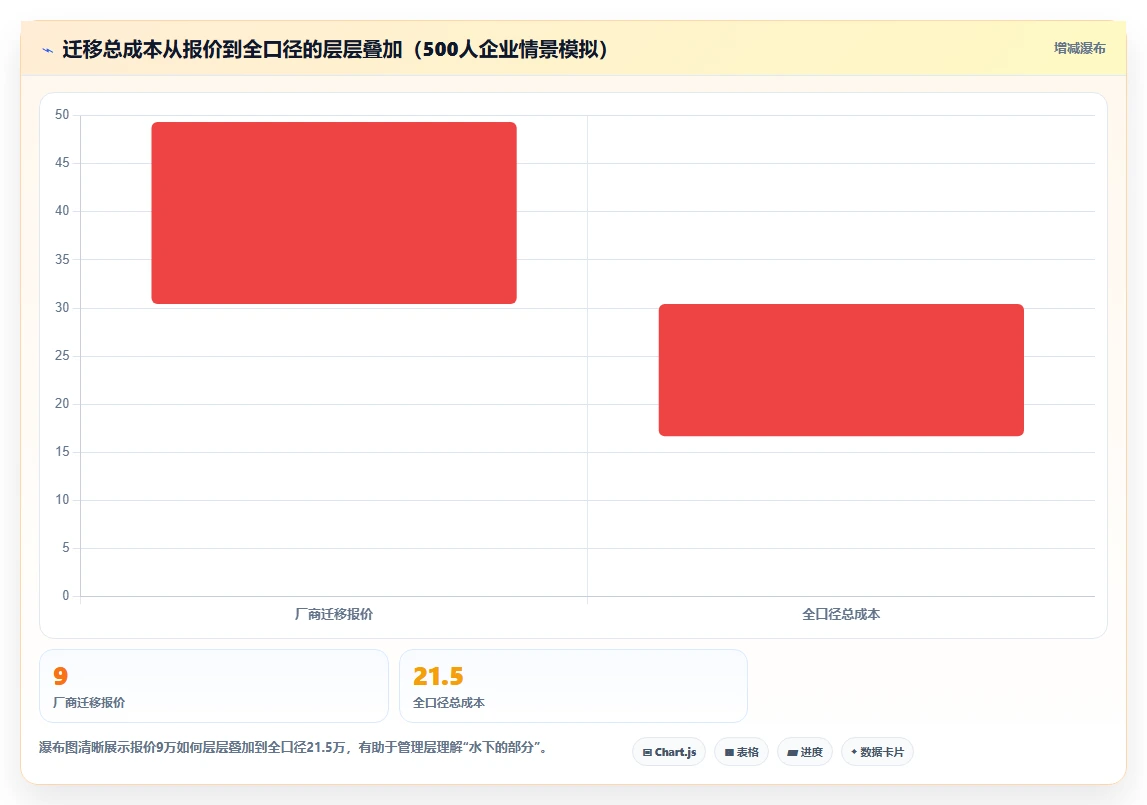Click the 全口径总成本 label under value 21.5
The height and width of the screenshot is (805, 1147).
click(448, 703)
